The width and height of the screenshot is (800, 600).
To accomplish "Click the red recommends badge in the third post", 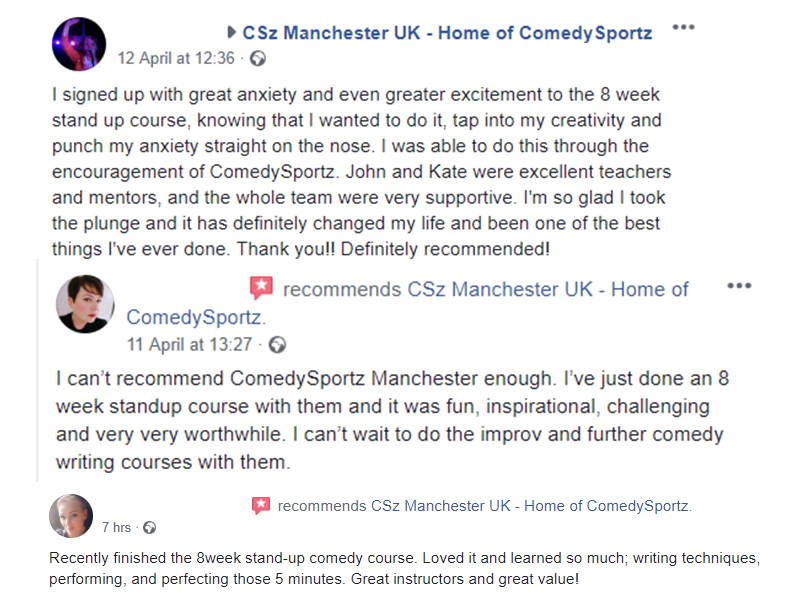I will [261, 506].
